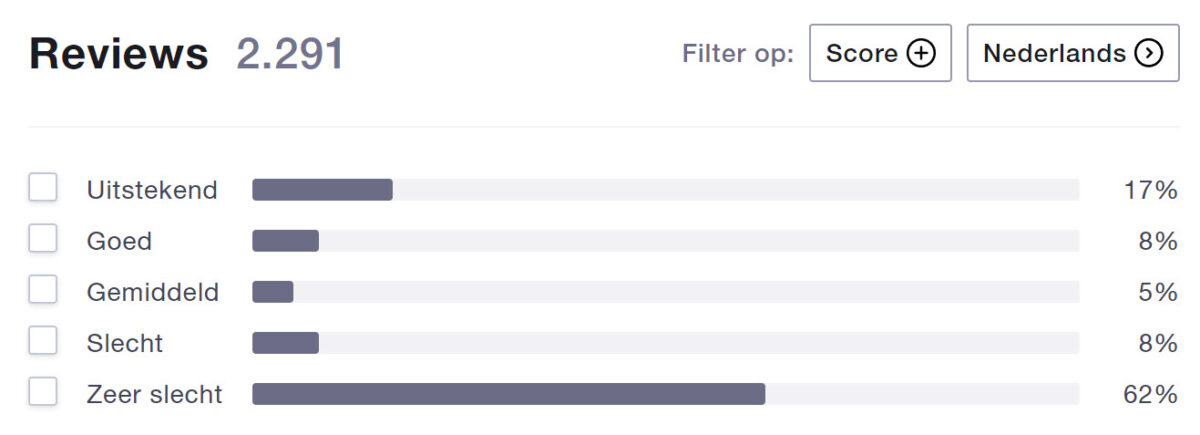Check the Goed rating checkbox

[x=43, y=239]
